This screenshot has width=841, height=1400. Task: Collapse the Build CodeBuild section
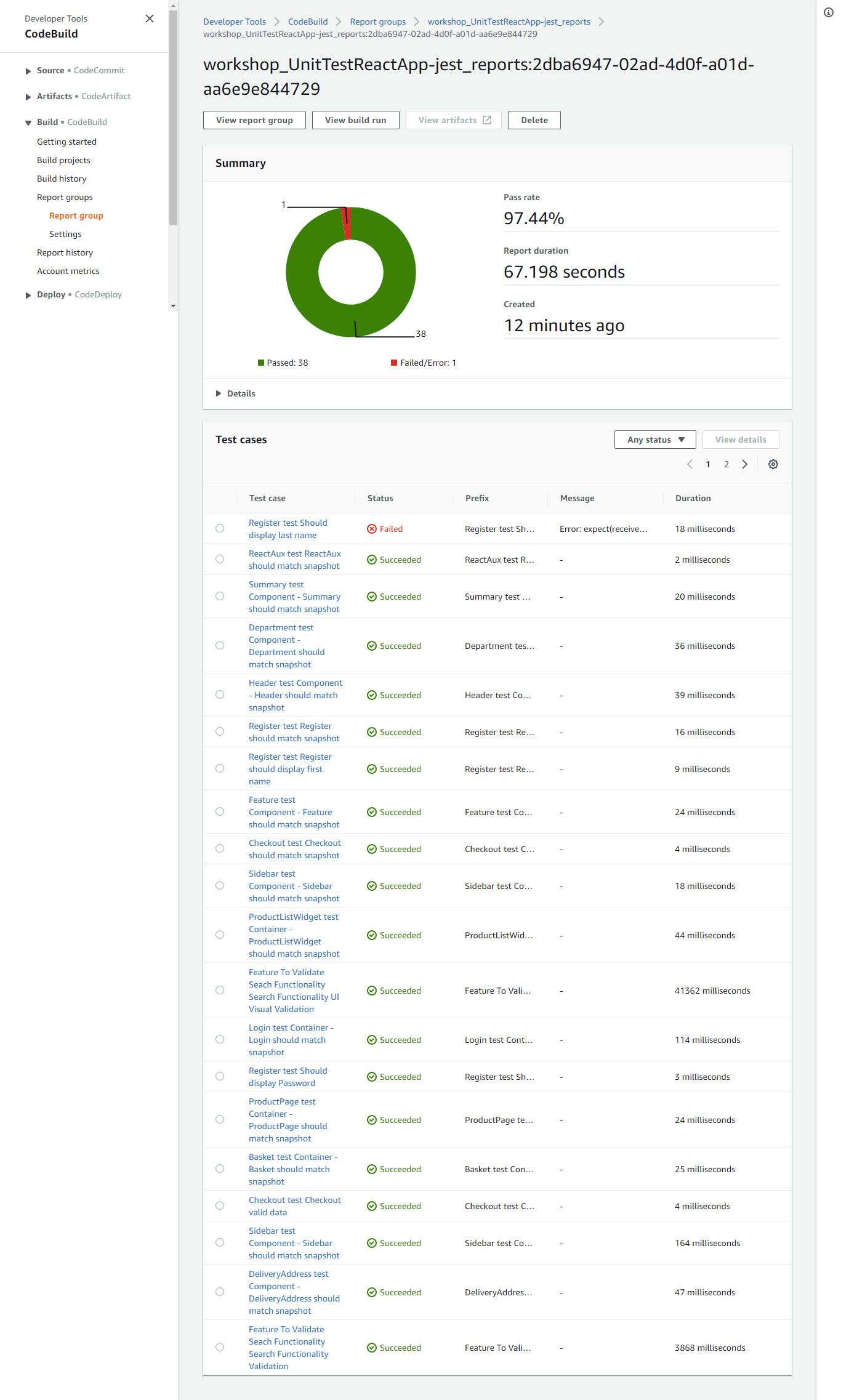point(28,123)
